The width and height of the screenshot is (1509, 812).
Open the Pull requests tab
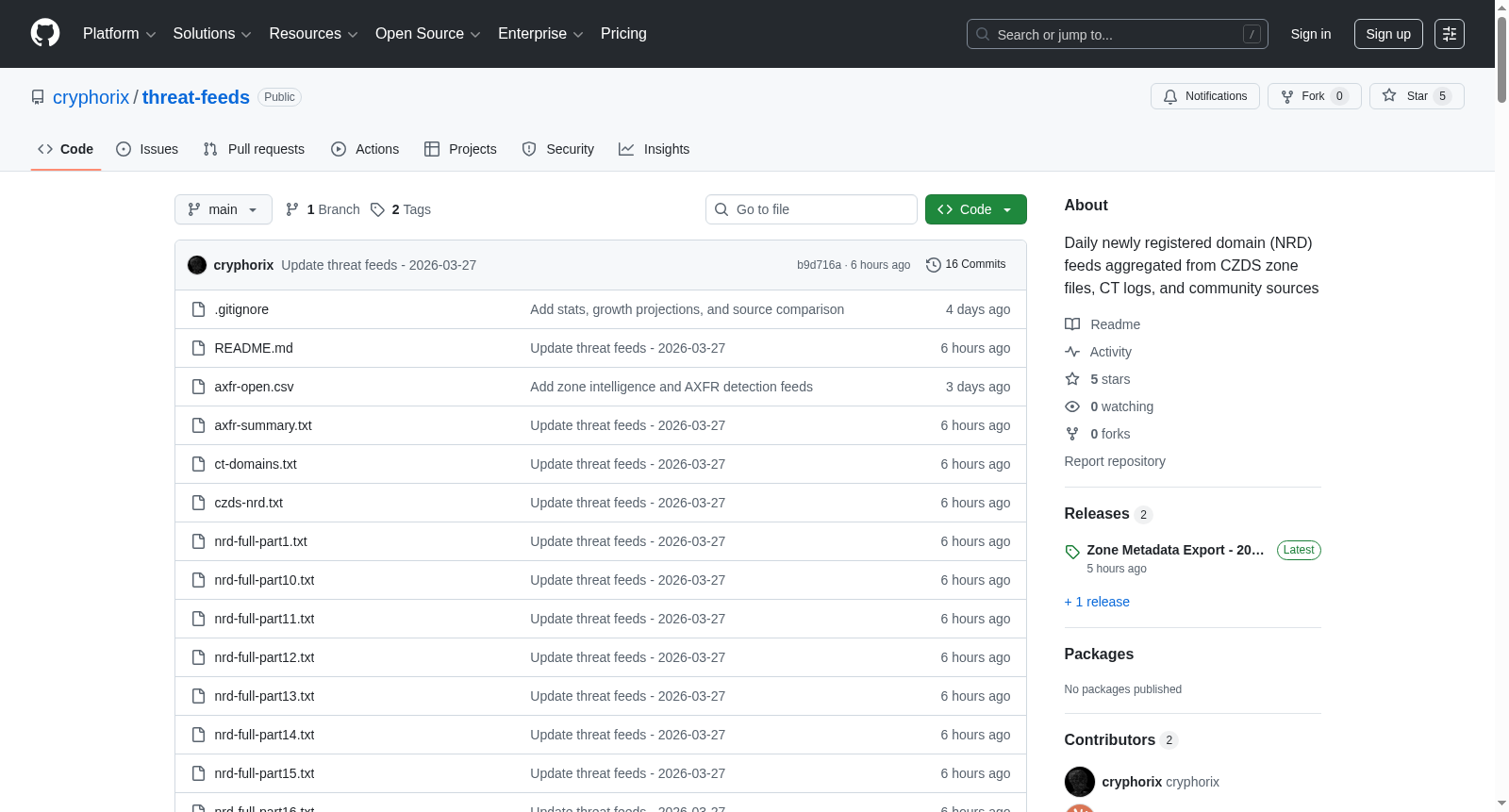pos(254,149)
